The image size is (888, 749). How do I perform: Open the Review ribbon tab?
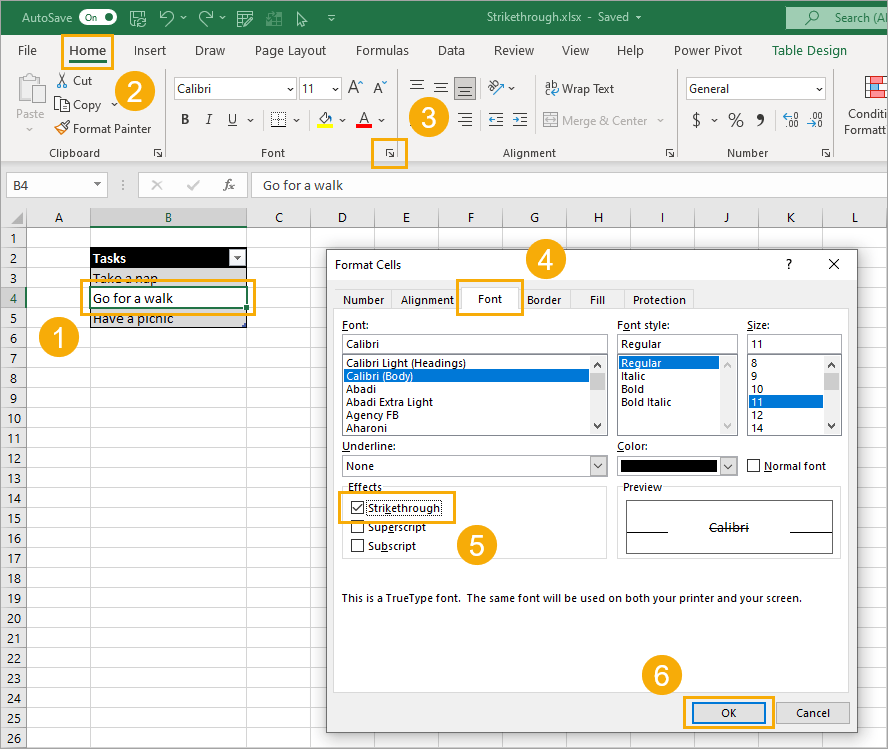pos(513,50)
